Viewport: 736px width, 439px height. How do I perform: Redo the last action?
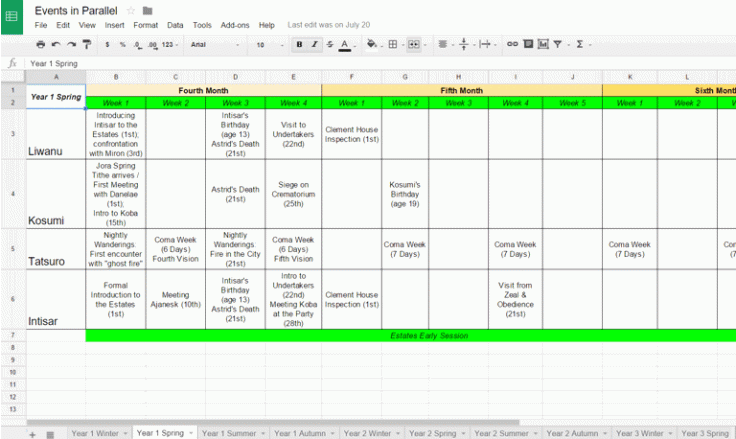[71, 44]
